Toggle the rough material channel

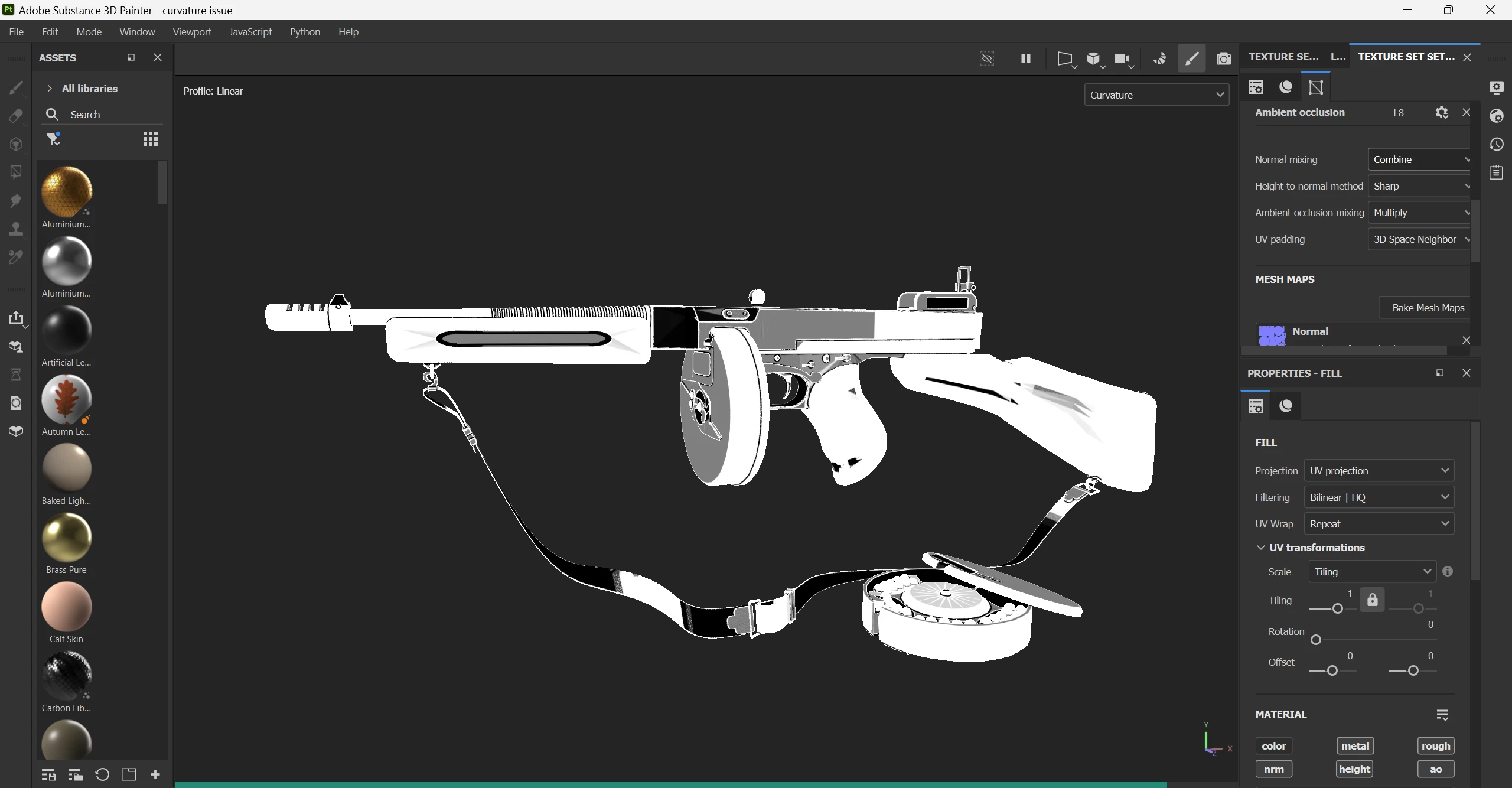[1435, 746]
